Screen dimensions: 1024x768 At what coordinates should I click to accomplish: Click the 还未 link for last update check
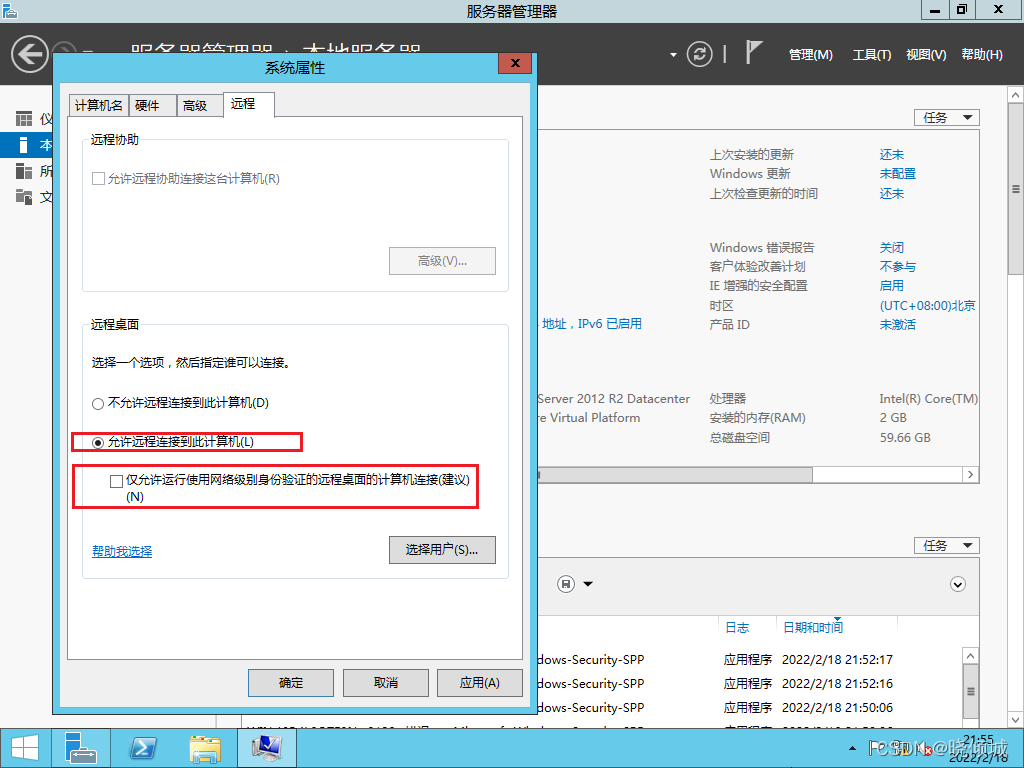(891, 193)
